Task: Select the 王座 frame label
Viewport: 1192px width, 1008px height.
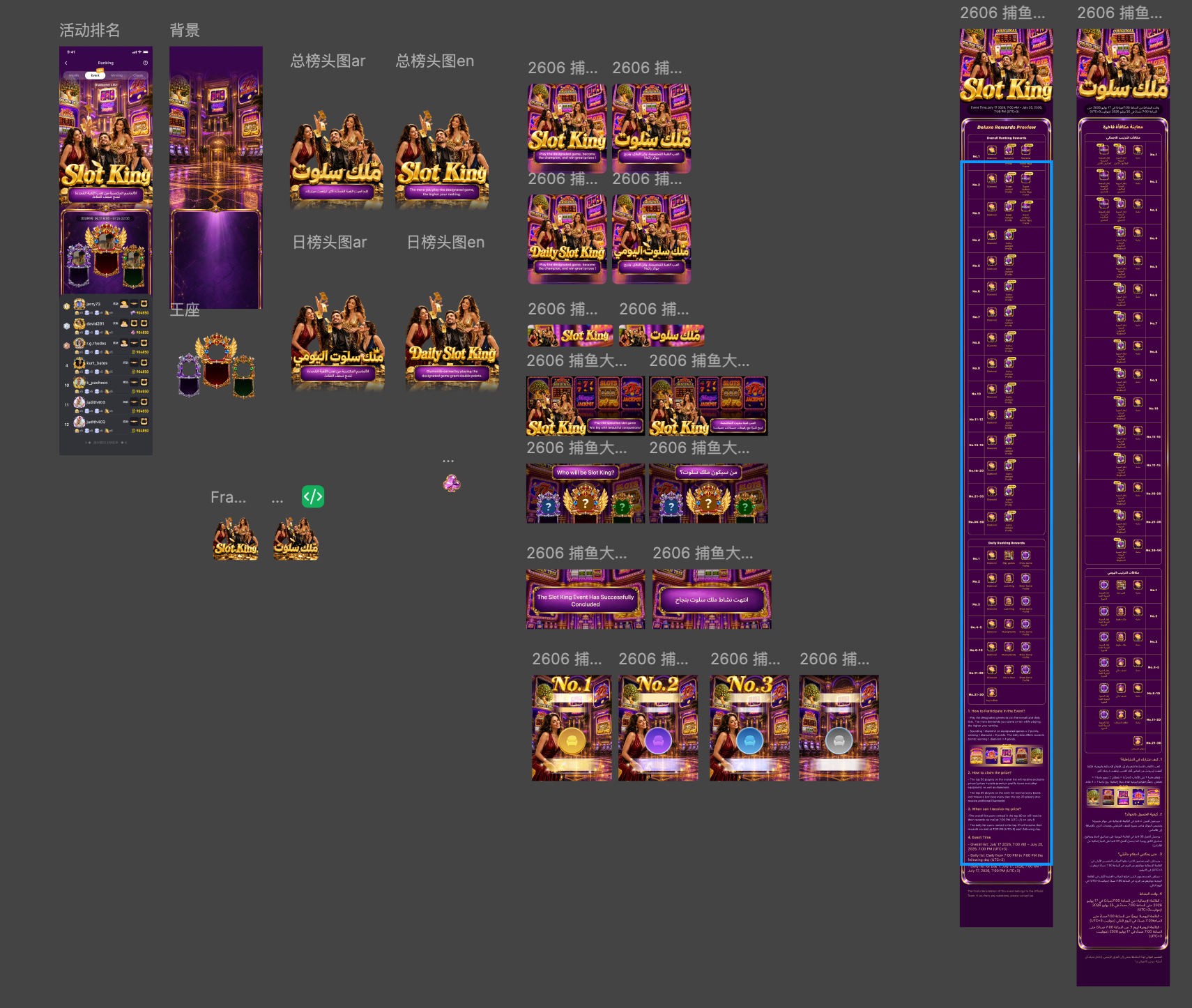Action: click(185, 310)
